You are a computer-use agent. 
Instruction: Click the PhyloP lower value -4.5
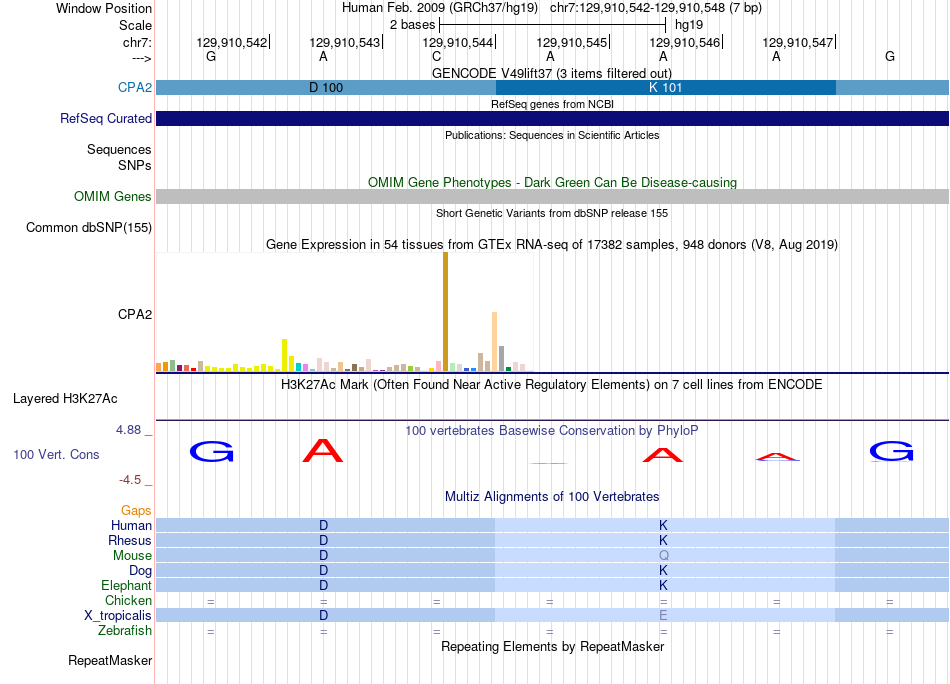pyautogui.click(x=130, y=480)
